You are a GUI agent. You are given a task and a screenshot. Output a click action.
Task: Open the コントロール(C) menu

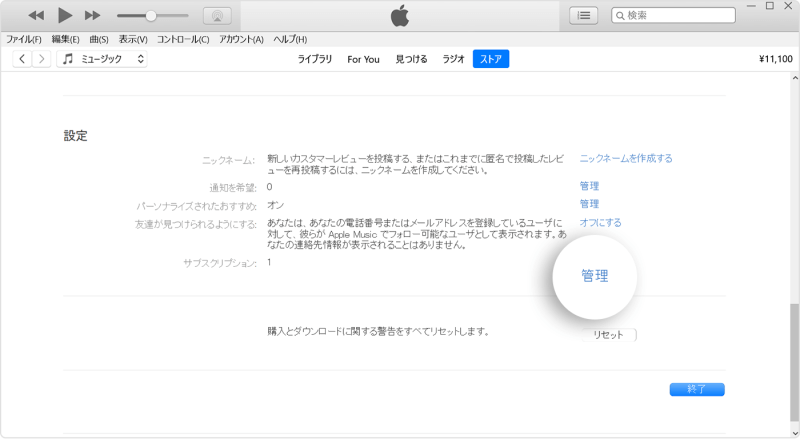click(183, 39)
